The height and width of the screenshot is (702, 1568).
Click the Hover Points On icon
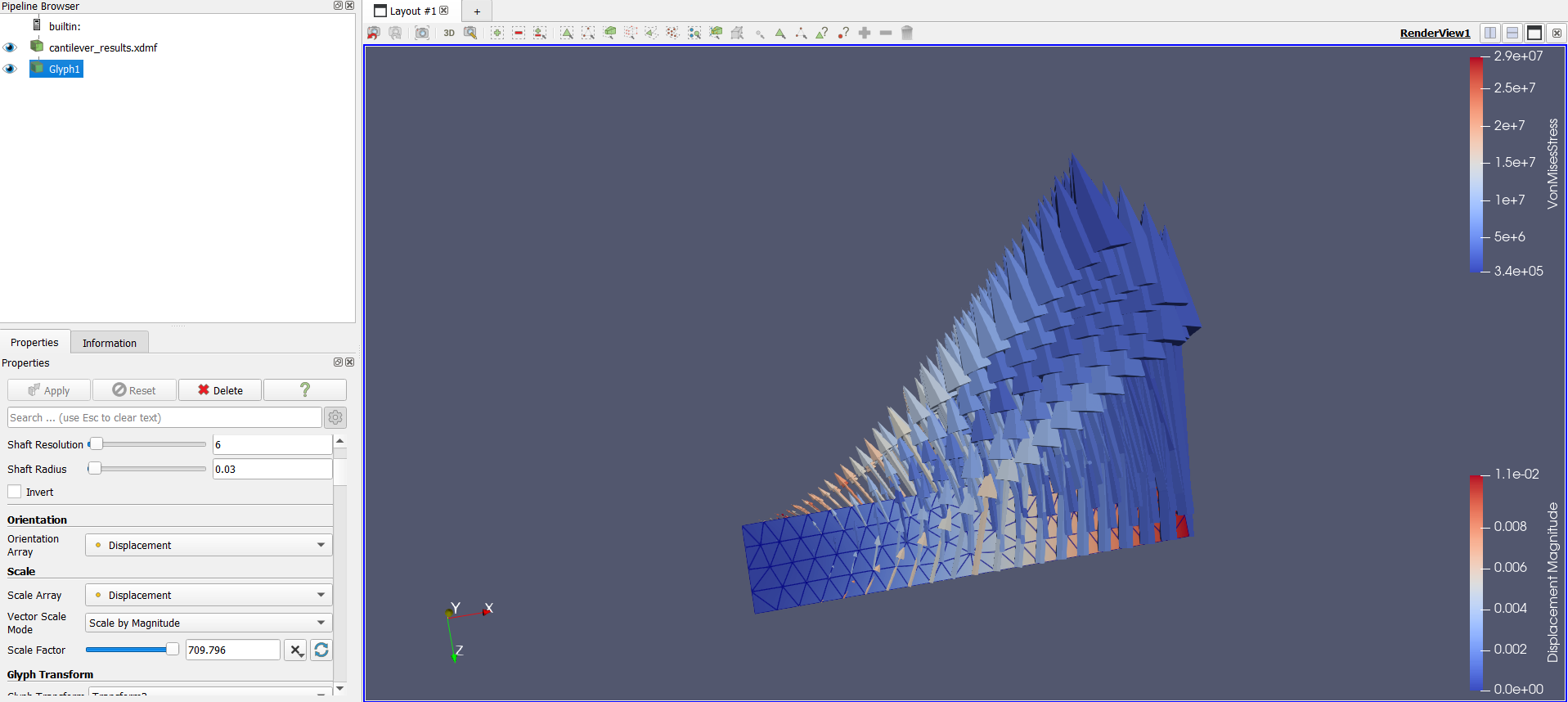click(802, 33)
